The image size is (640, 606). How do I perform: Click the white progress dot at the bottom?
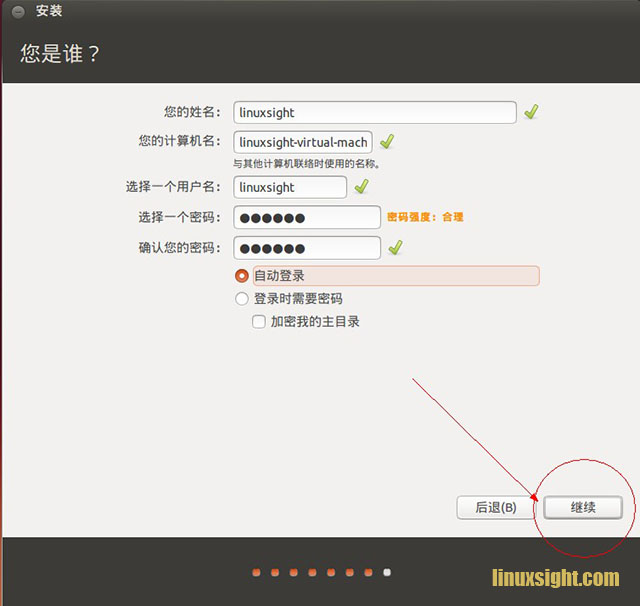[x=387, y=573]
